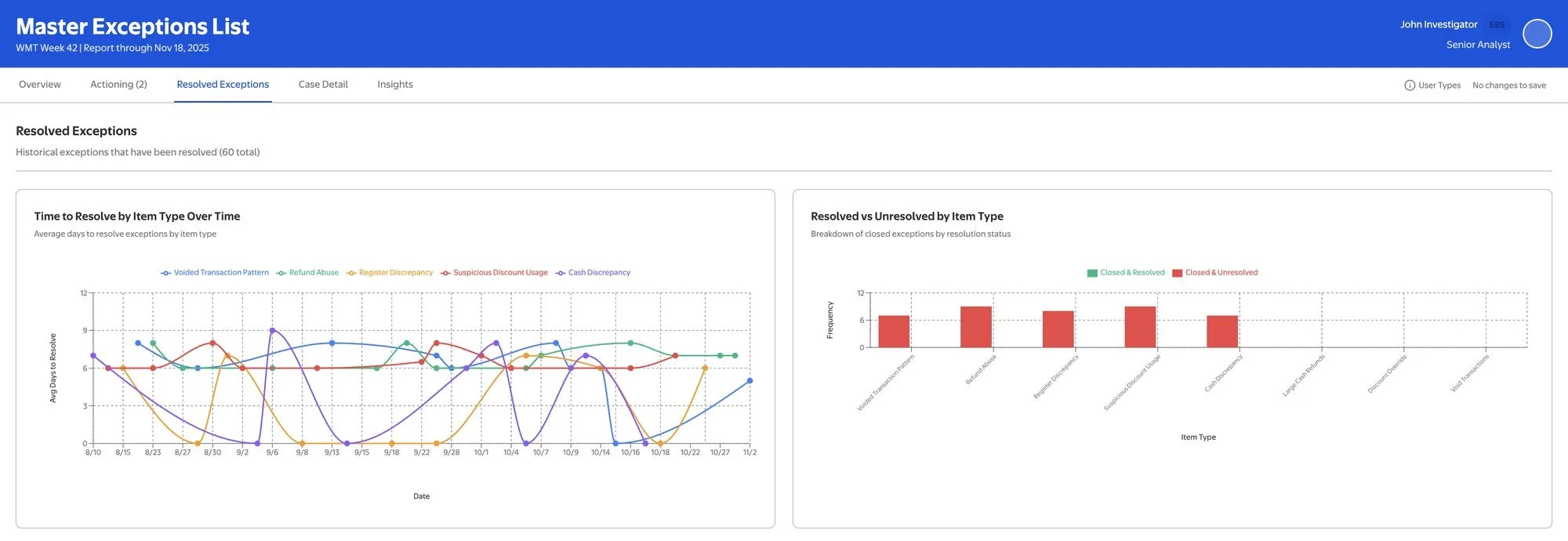The width and height of the screenshot is (1568, 541).
Task: Hide Cash Discrepancy series in line legend
Action: (x=593, y=273)
